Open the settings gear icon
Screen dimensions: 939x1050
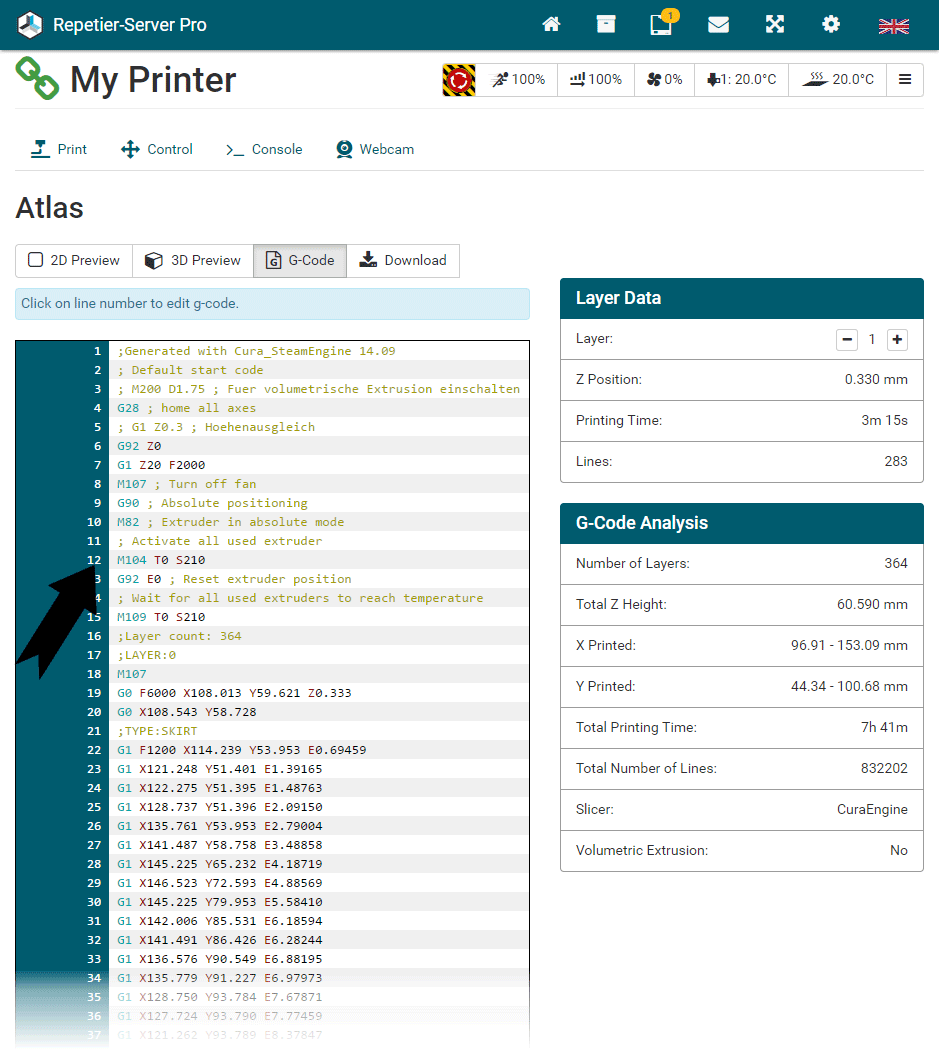coord(831,25)
